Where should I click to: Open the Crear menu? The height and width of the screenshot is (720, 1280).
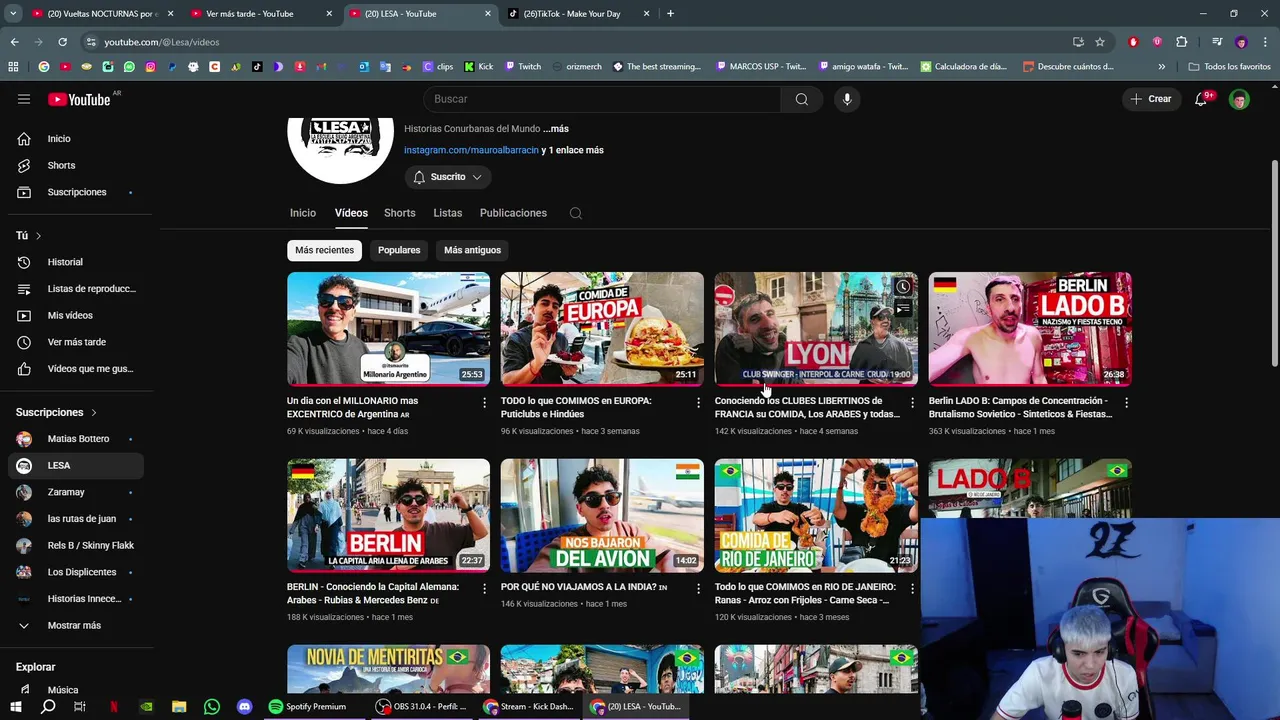(x=1151, y=99)
